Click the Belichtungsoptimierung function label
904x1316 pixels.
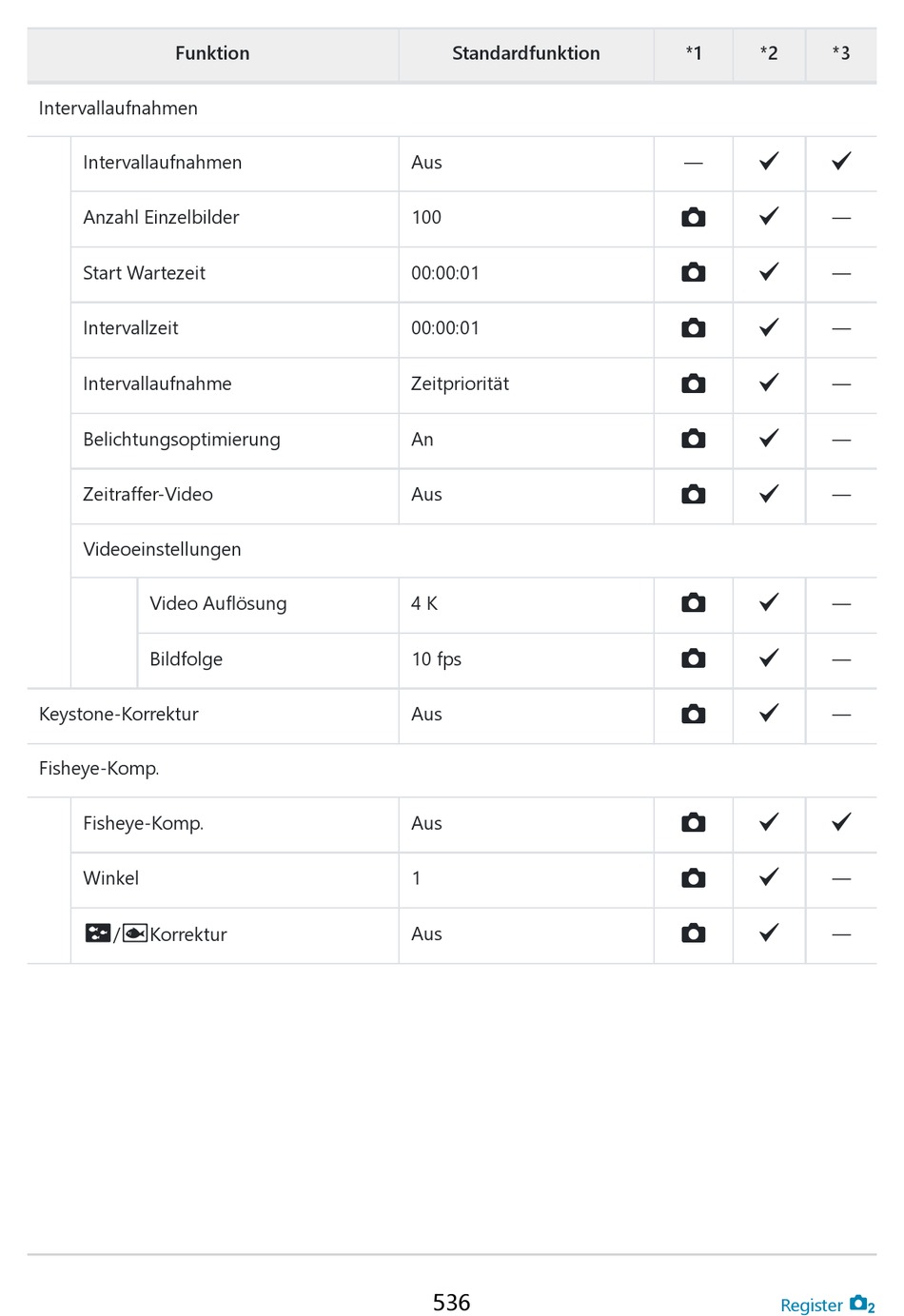coord(182,439)
